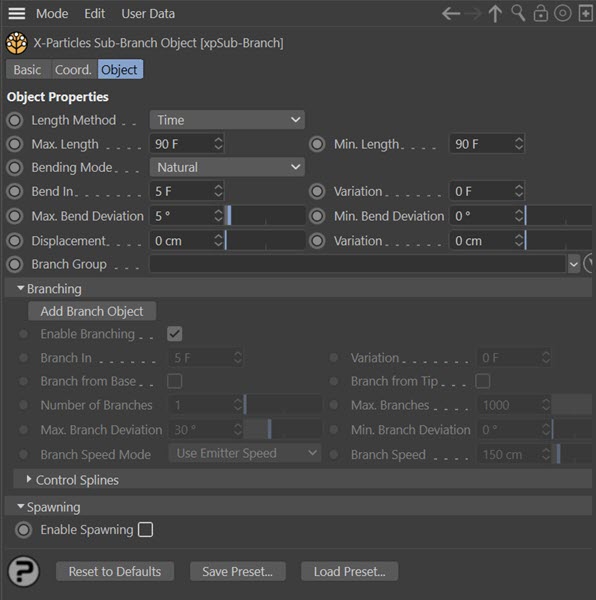Click the Bend In stepper arrows
The height and width of the screenshot is (600, 596).
click(x=218, y=191)
